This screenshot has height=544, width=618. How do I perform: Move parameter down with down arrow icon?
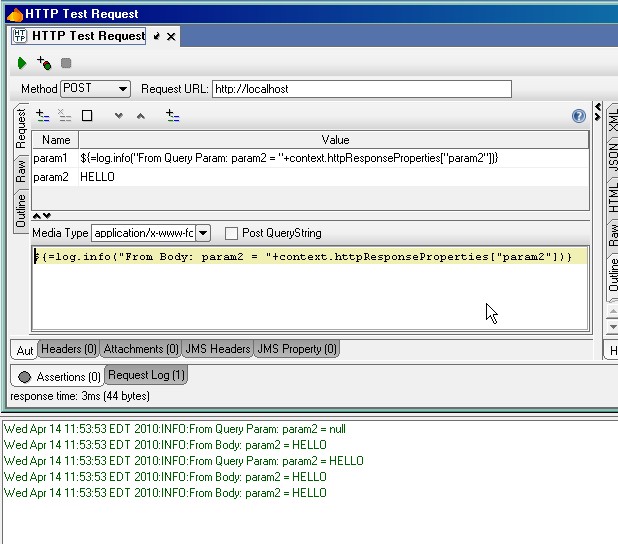(x=119, y=116)
